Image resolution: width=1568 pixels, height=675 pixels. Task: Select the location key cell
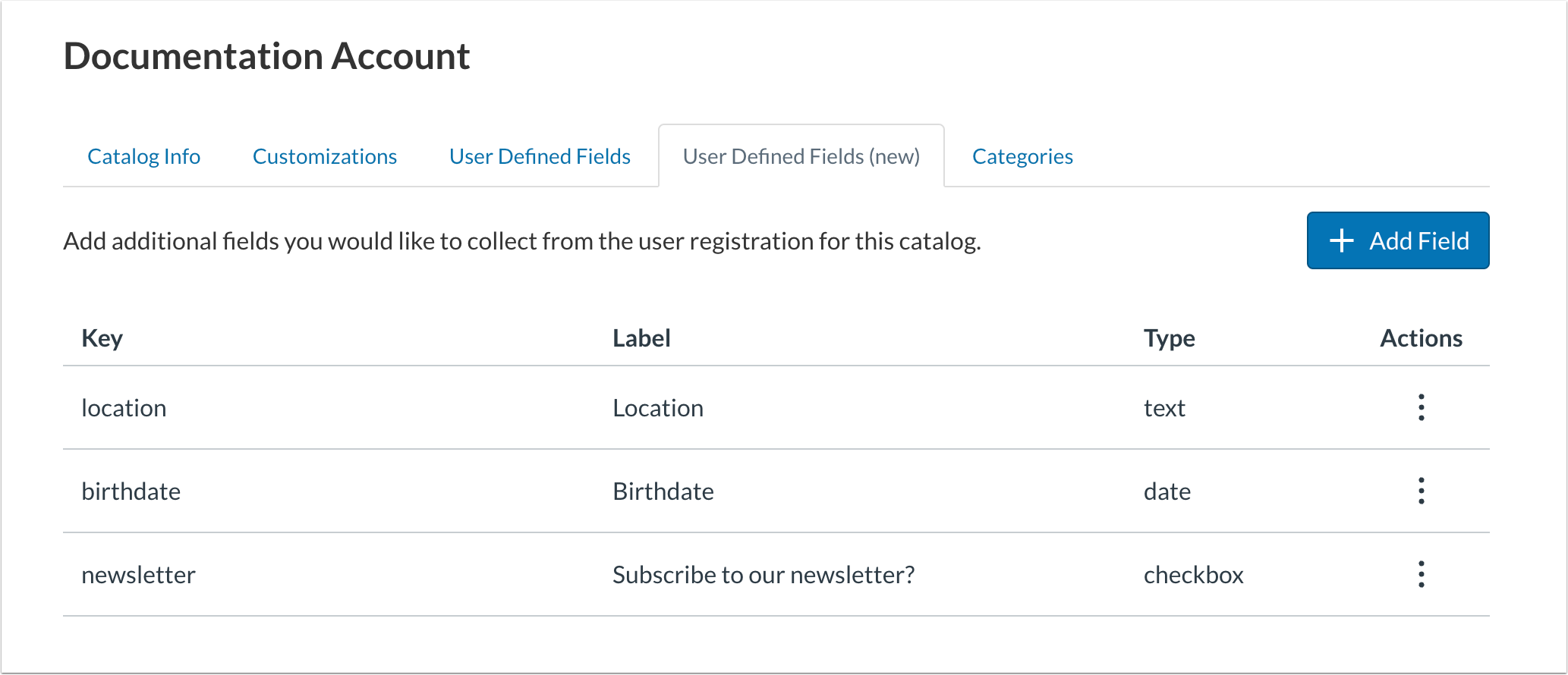click(124, 408)
